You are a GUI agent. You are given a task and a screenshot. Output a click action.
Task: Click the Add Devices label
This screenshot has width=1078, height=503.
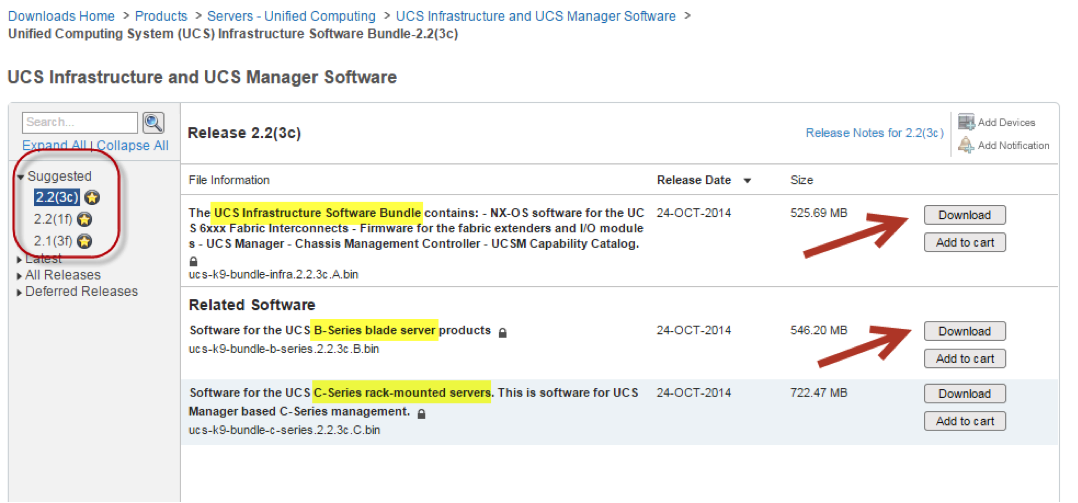[1006, 122]
